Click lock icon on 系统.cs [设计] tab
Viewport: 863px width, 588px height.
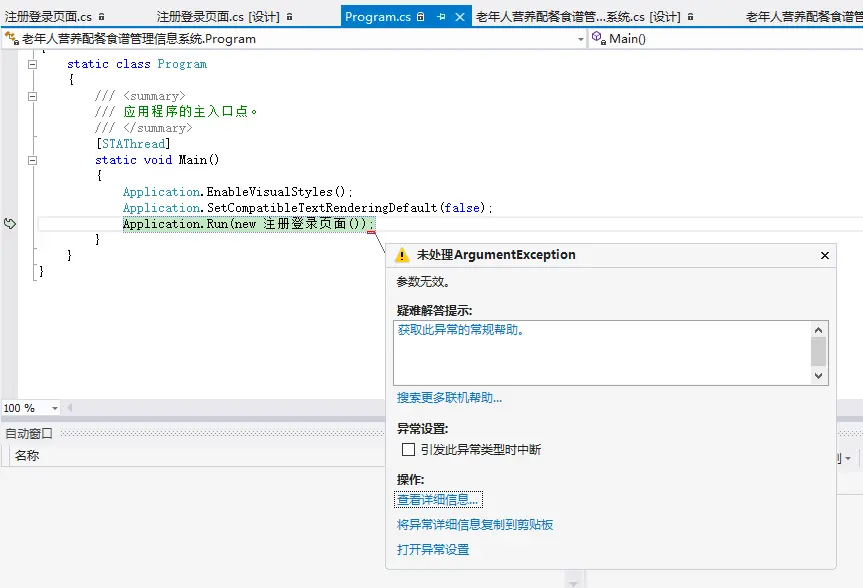690,17
